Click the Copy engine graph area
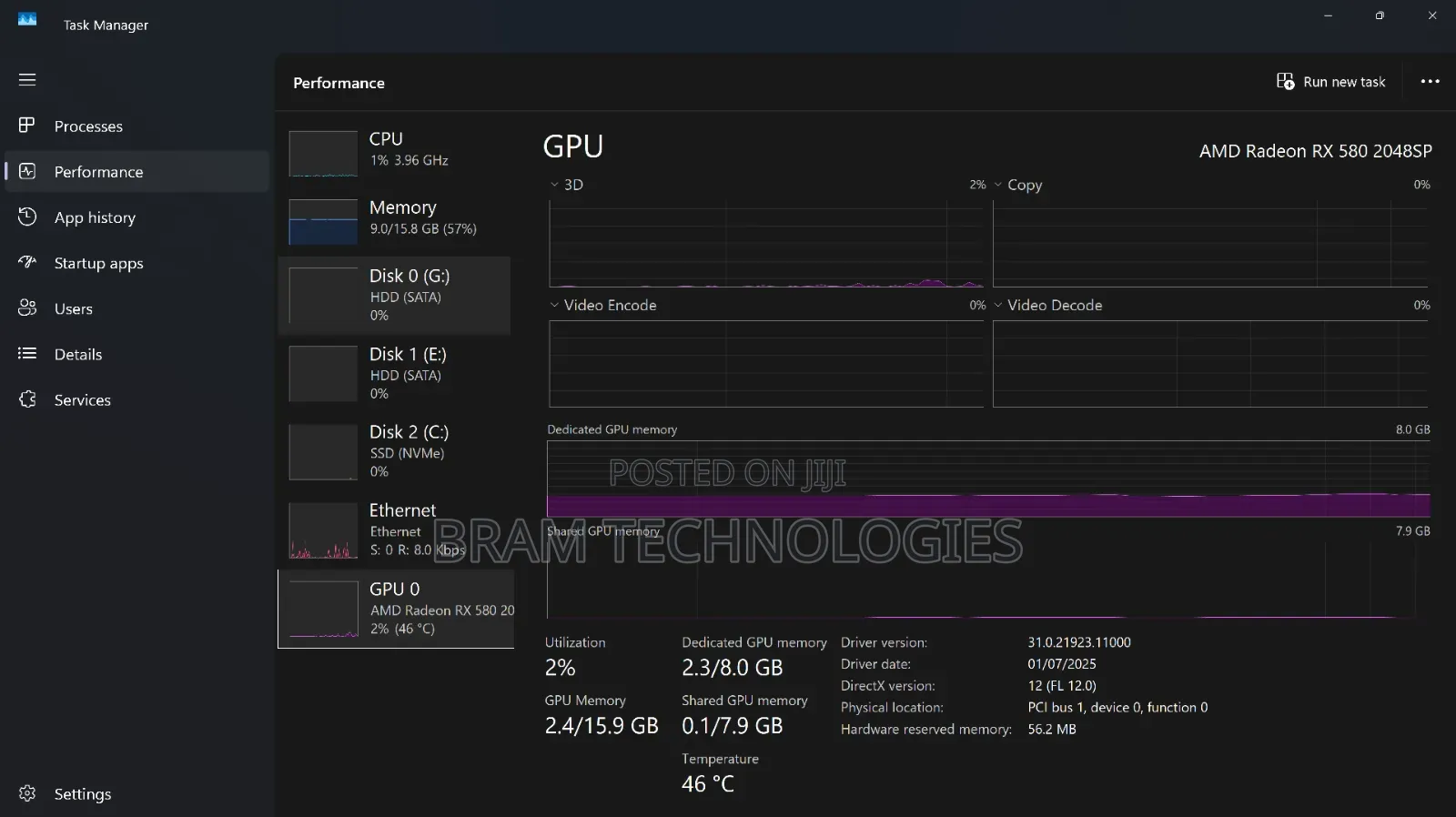This screenshot has width=1456, height=817. pos(1210,243)
